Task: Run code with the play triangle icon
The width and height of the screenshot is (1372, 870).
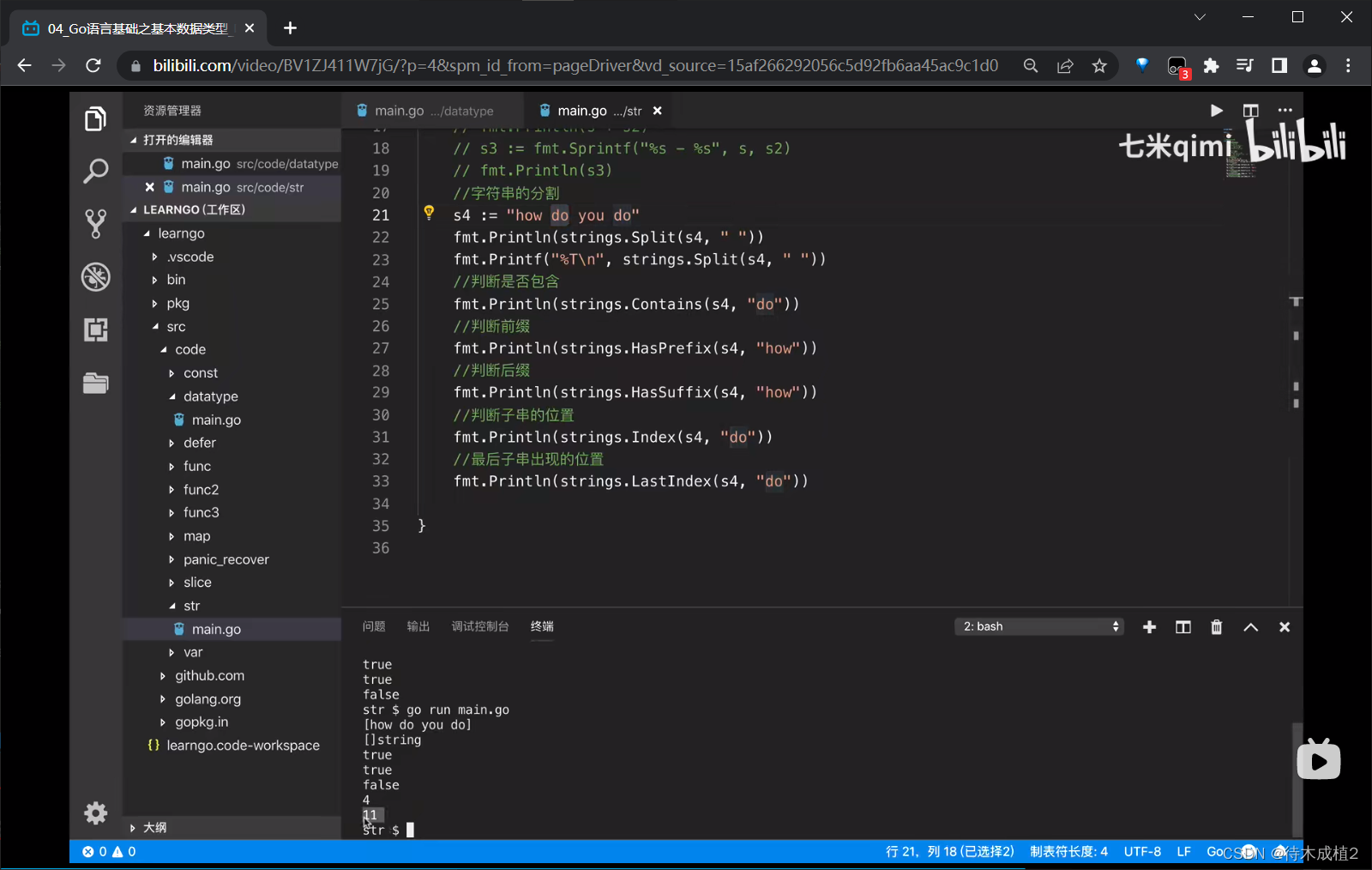Action: click(1216, 111)
